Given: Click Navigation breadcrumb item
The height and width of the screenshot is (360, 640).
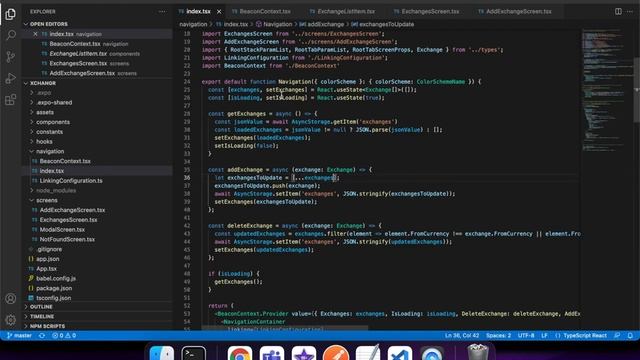Looking at the screenshot, I should pyautogui.click(x=274, y=24).
